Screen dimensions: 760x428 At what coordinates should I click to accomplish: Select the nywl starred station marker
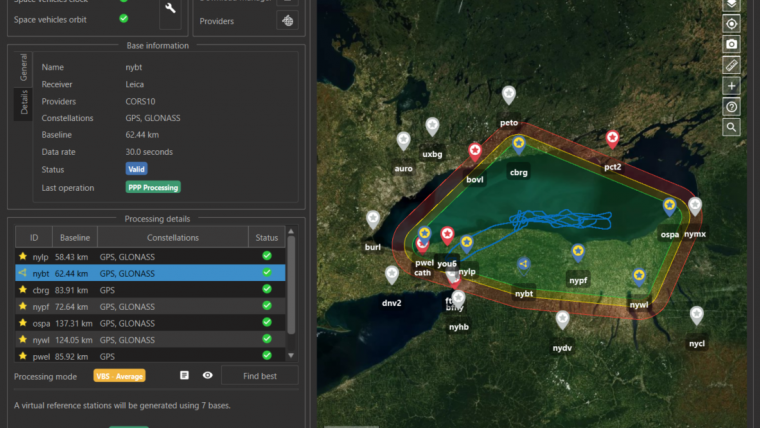(639, 277)
